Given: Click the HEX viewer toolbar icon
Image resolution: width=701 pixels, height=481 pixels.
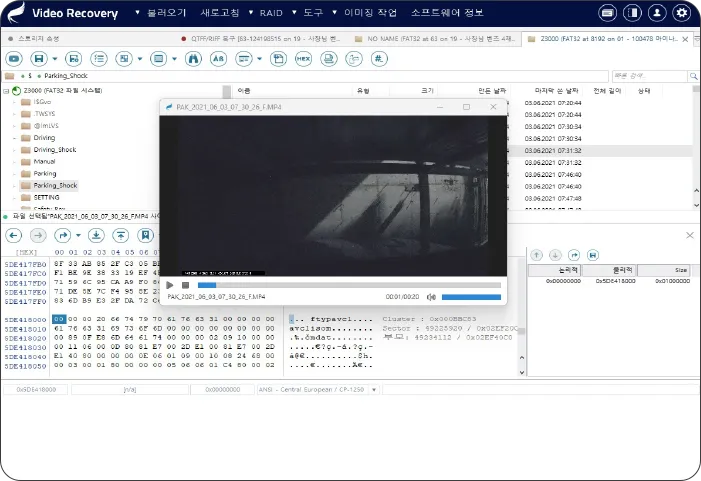Looking at the screenshot, I should tap(303, 59).
